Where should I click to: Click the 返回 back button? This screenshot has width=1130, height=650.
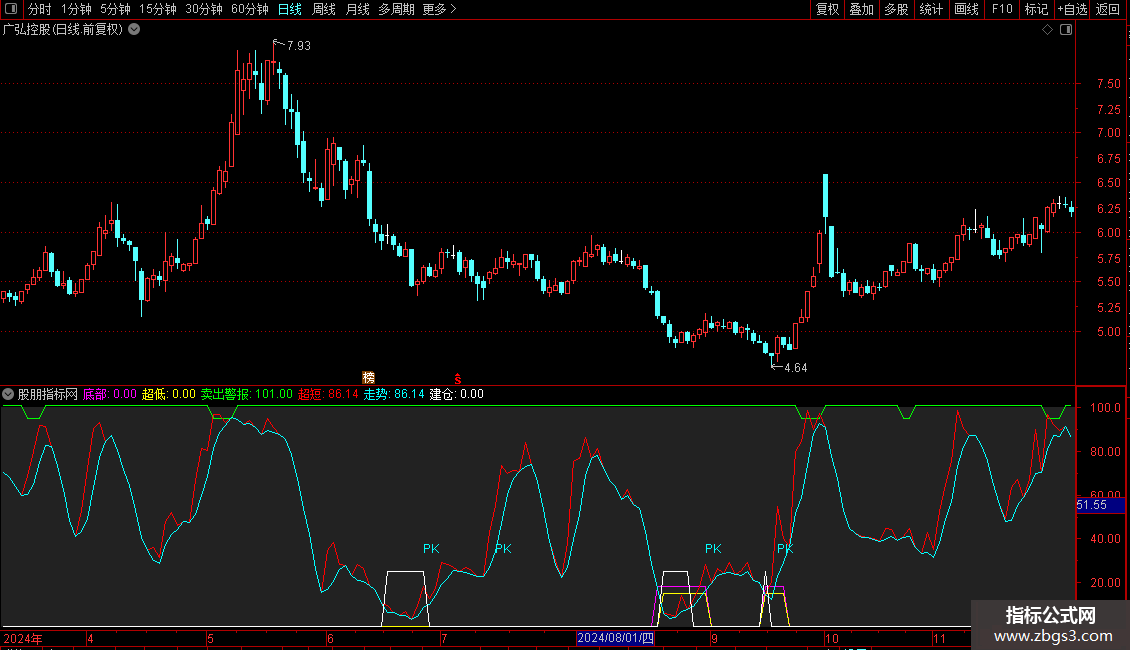[1108, 9]
